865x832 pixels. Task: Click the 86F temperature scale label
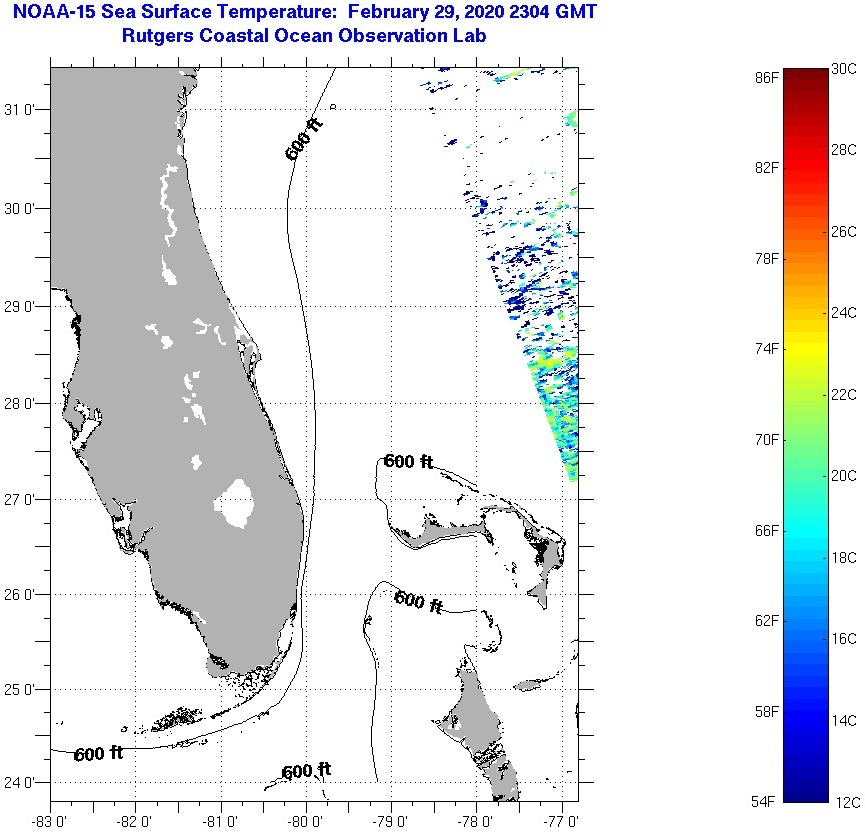767,77
